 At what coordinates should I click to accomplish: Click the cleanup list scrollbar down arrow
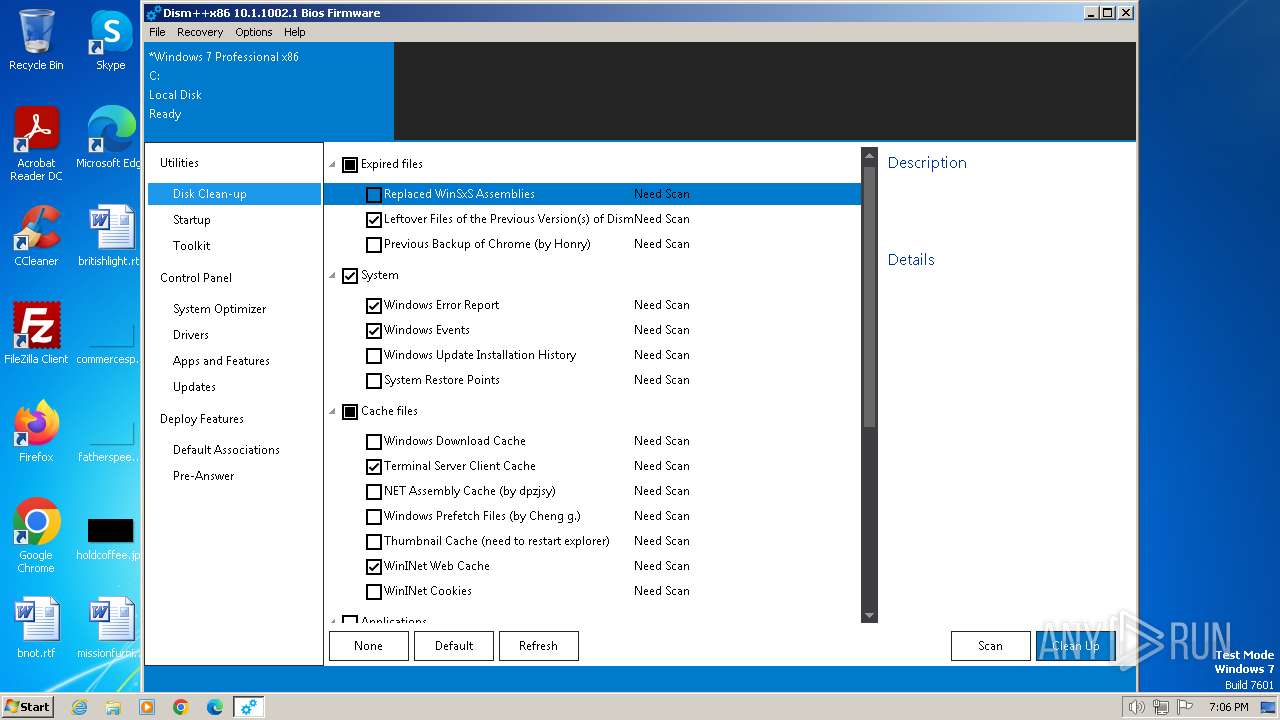[x=869, y=615]
